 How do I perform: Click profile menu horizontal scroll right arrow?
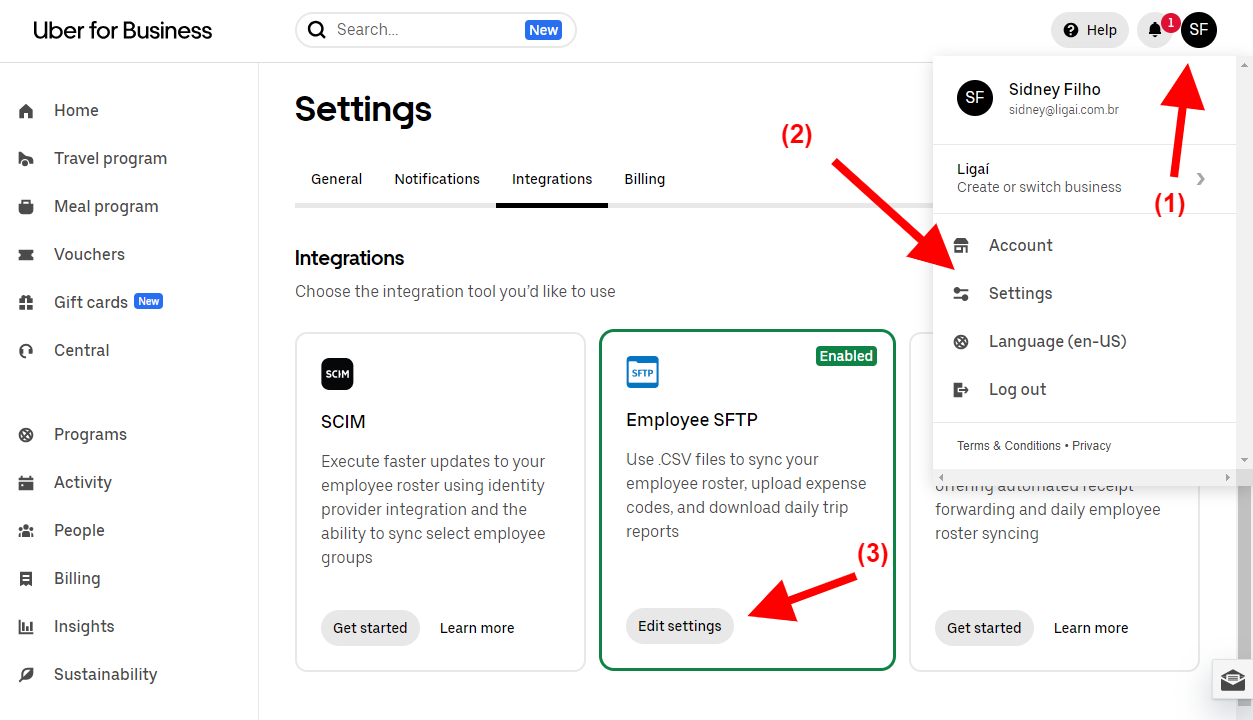(x=1228, y=478)
